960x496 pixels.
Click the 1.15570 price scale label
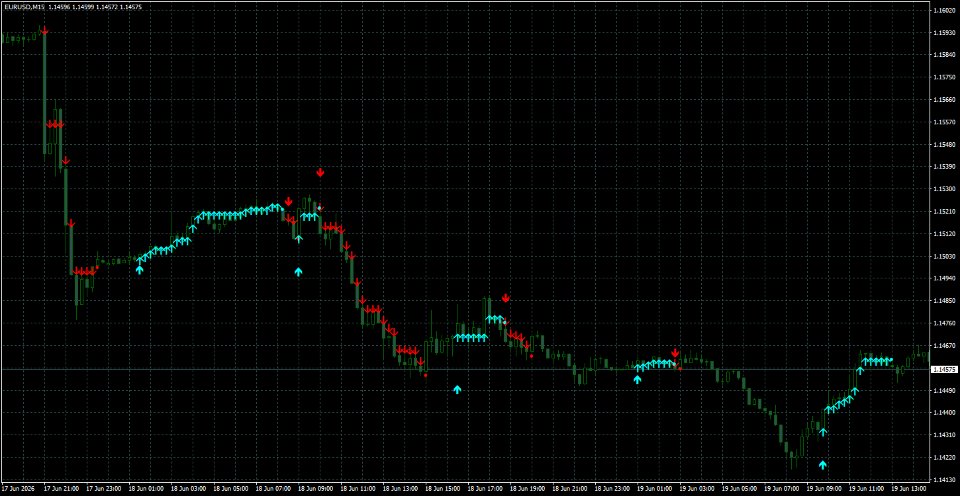943,122
